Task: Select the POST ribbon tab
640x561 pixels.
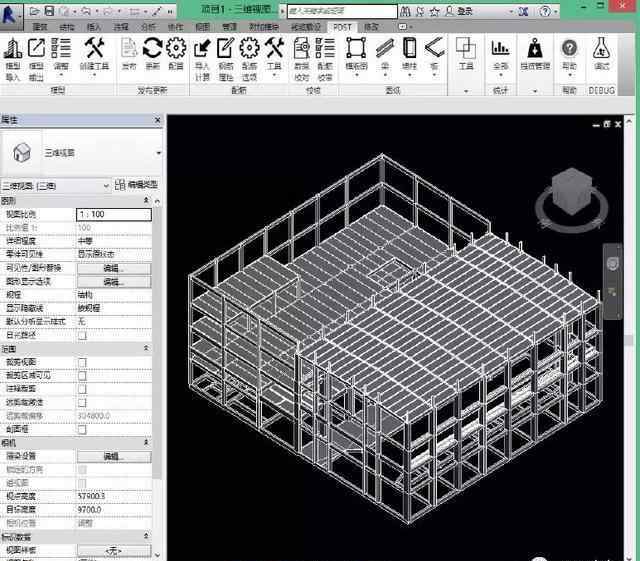Action: click(342, 27)
